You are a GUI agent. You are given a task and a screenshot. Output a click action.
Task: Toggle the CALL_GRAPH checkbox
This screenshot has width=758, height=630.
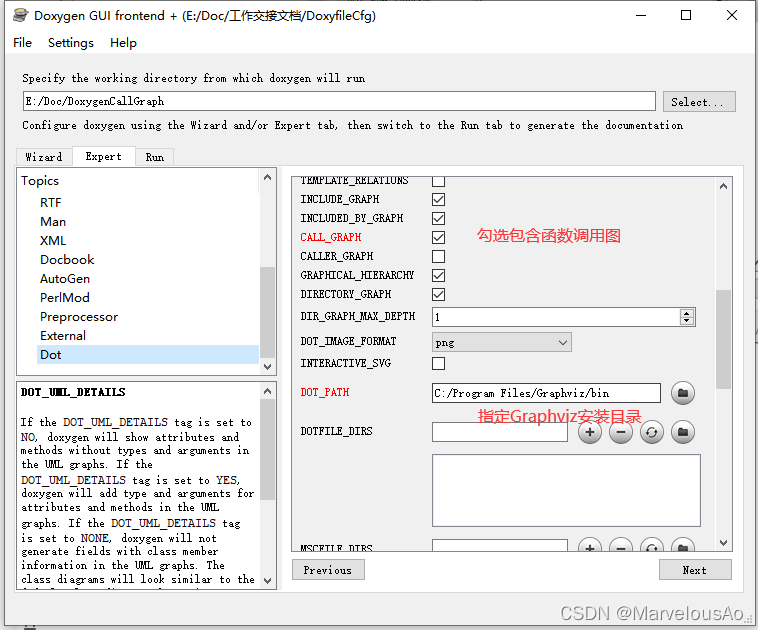click(x=438, y=237)
